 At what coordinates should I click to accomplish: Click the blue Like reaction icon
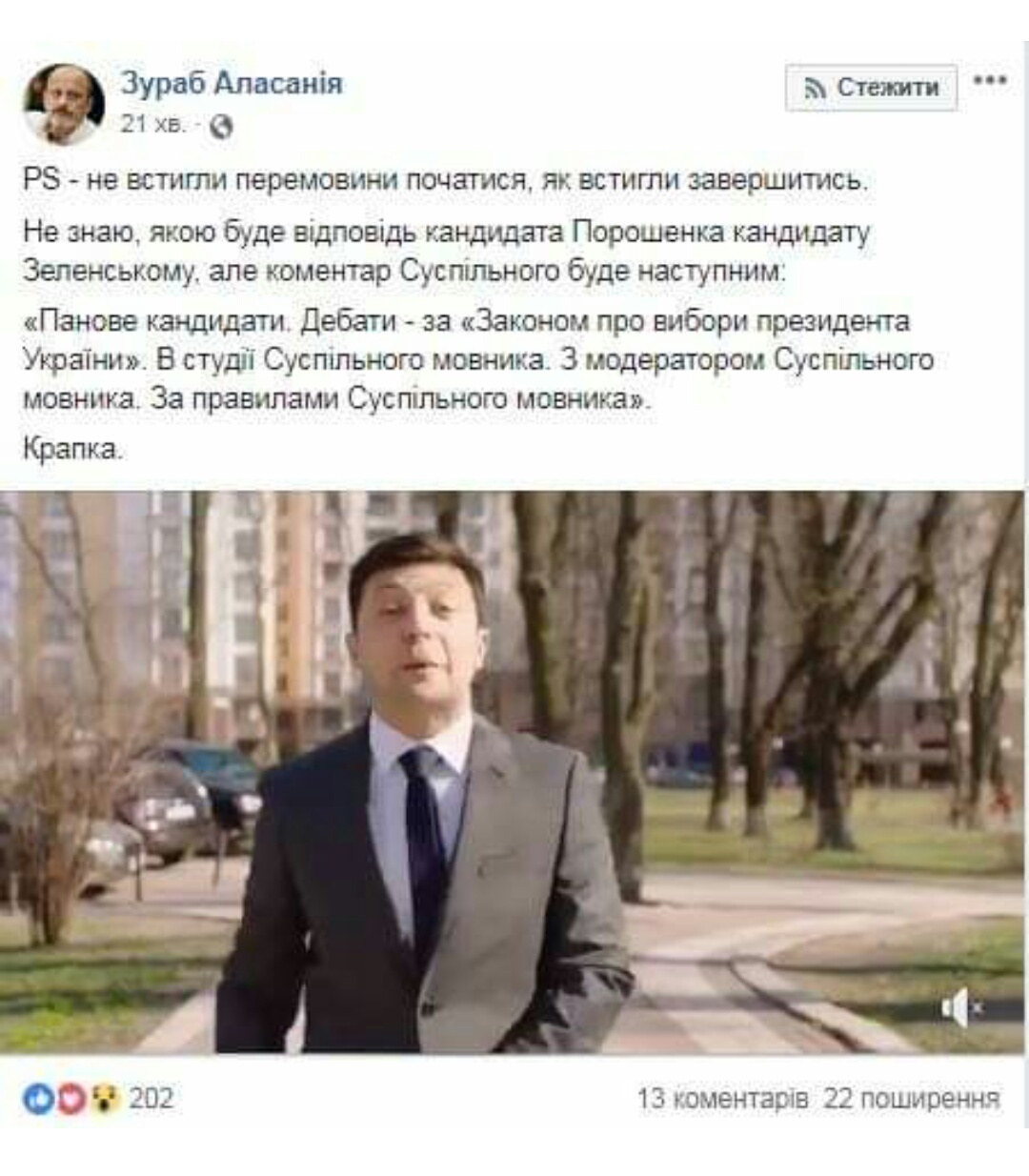[38, 1099]
